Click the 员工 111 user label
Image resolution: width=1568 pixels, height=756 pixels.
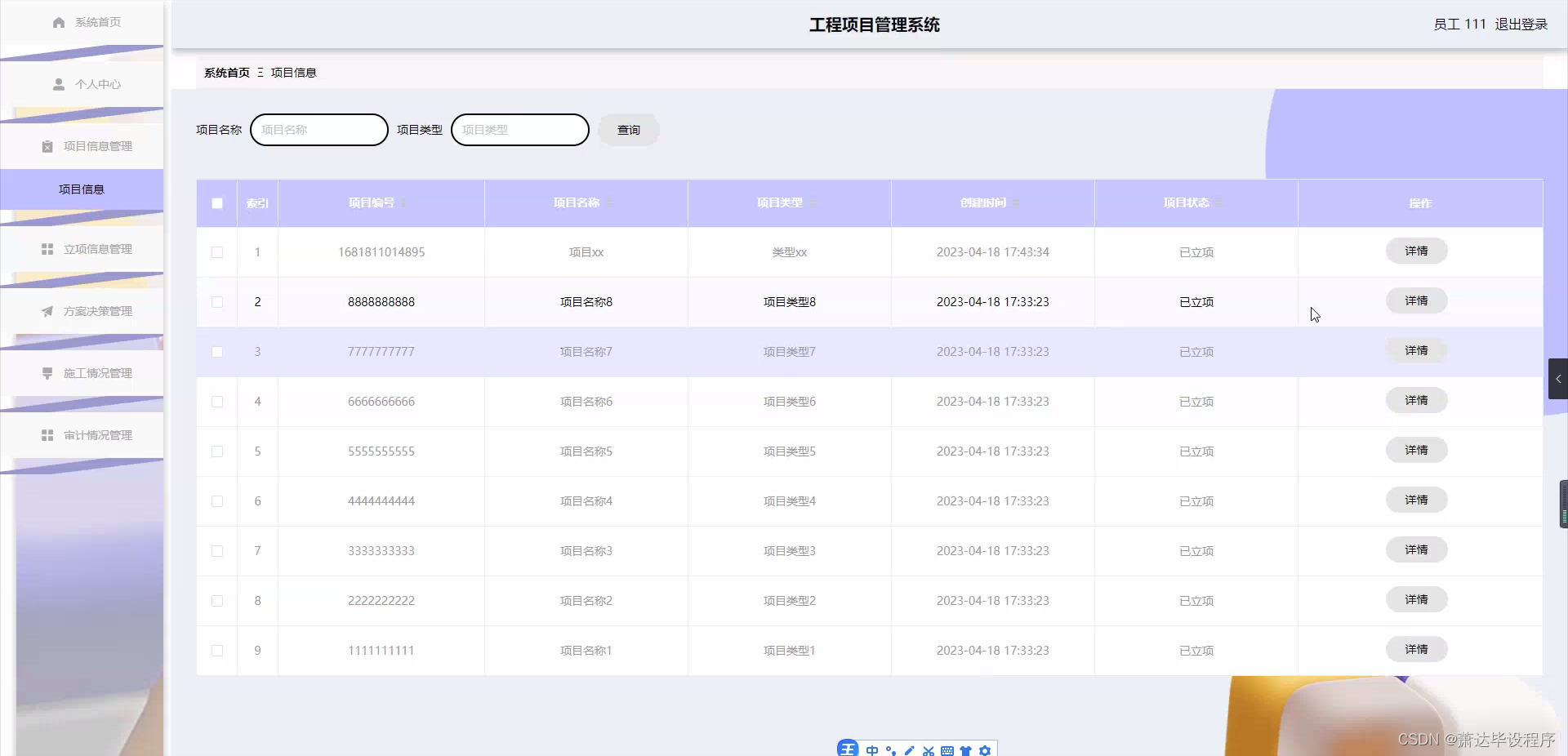point(1459,24)
